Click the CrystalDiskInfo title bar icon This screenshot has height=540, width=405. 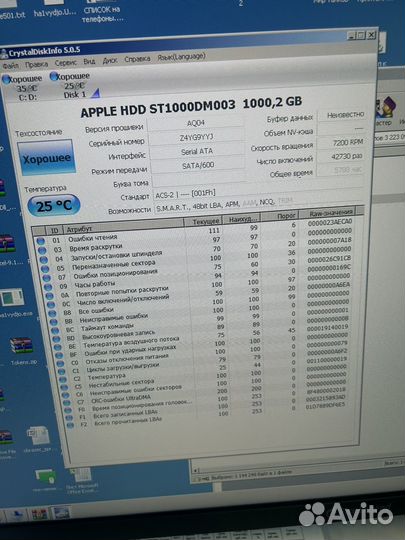tap(4, 54)
